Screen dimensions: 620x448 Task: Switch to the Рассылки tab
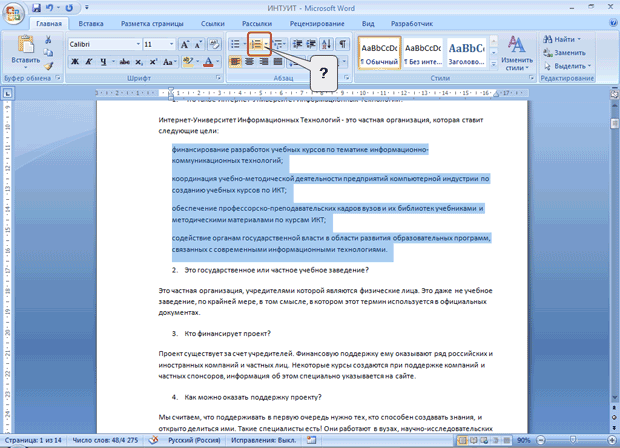click(257, 24)
